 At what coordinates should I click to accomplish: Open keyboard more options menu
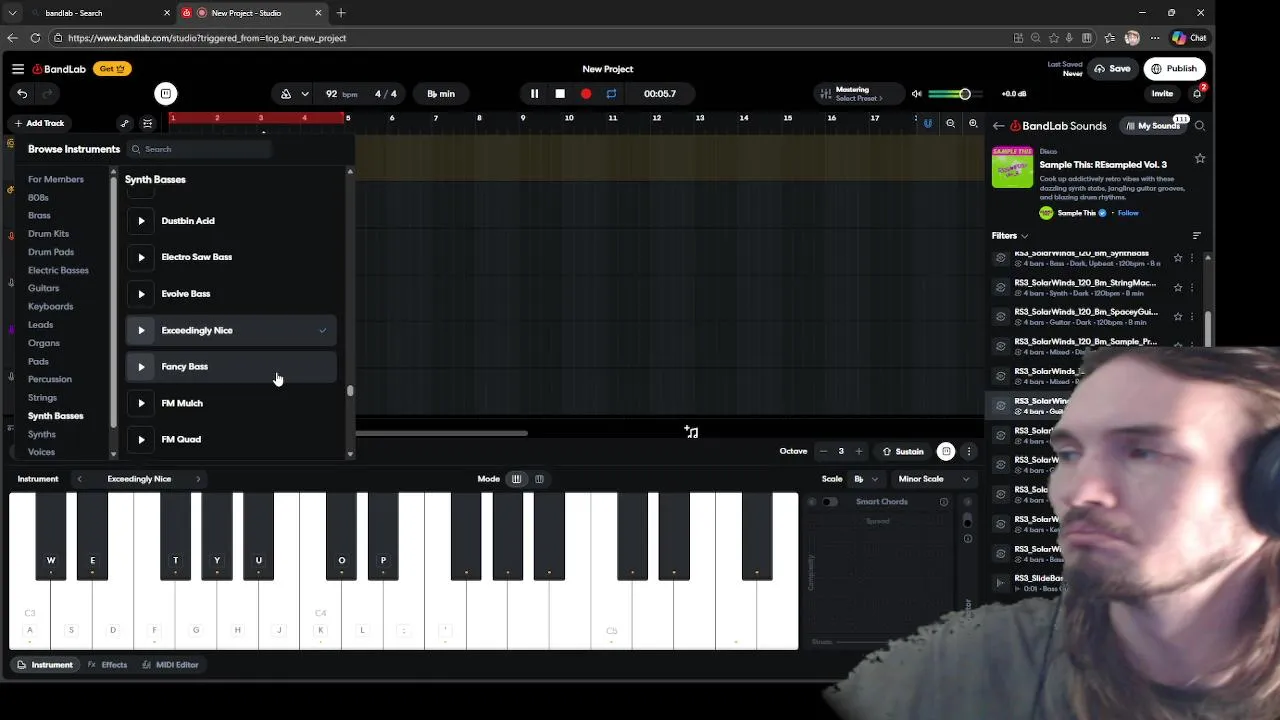tap(968, 452)
